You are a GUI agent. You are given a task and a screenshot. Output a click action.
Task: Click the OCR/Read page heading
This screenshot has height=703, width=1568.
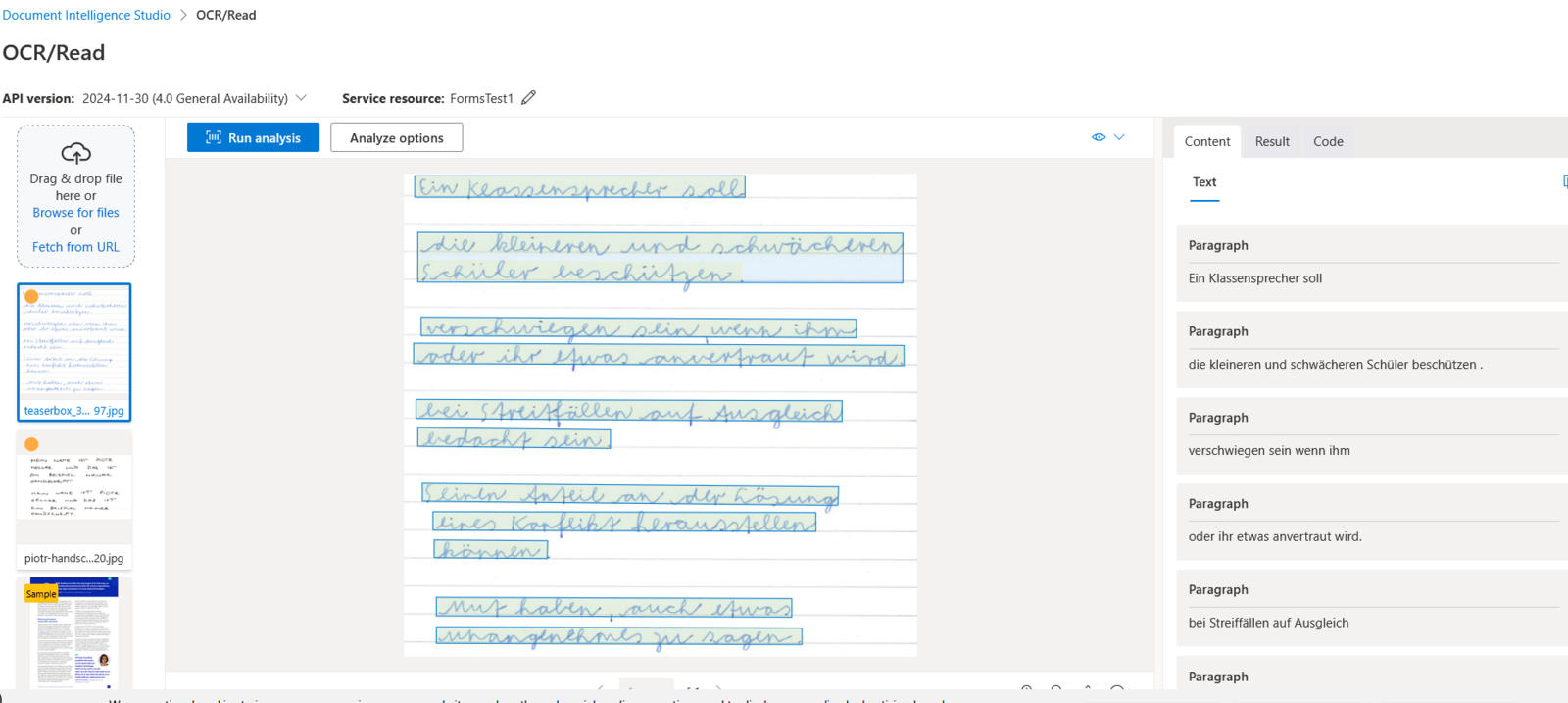(54, 53)
